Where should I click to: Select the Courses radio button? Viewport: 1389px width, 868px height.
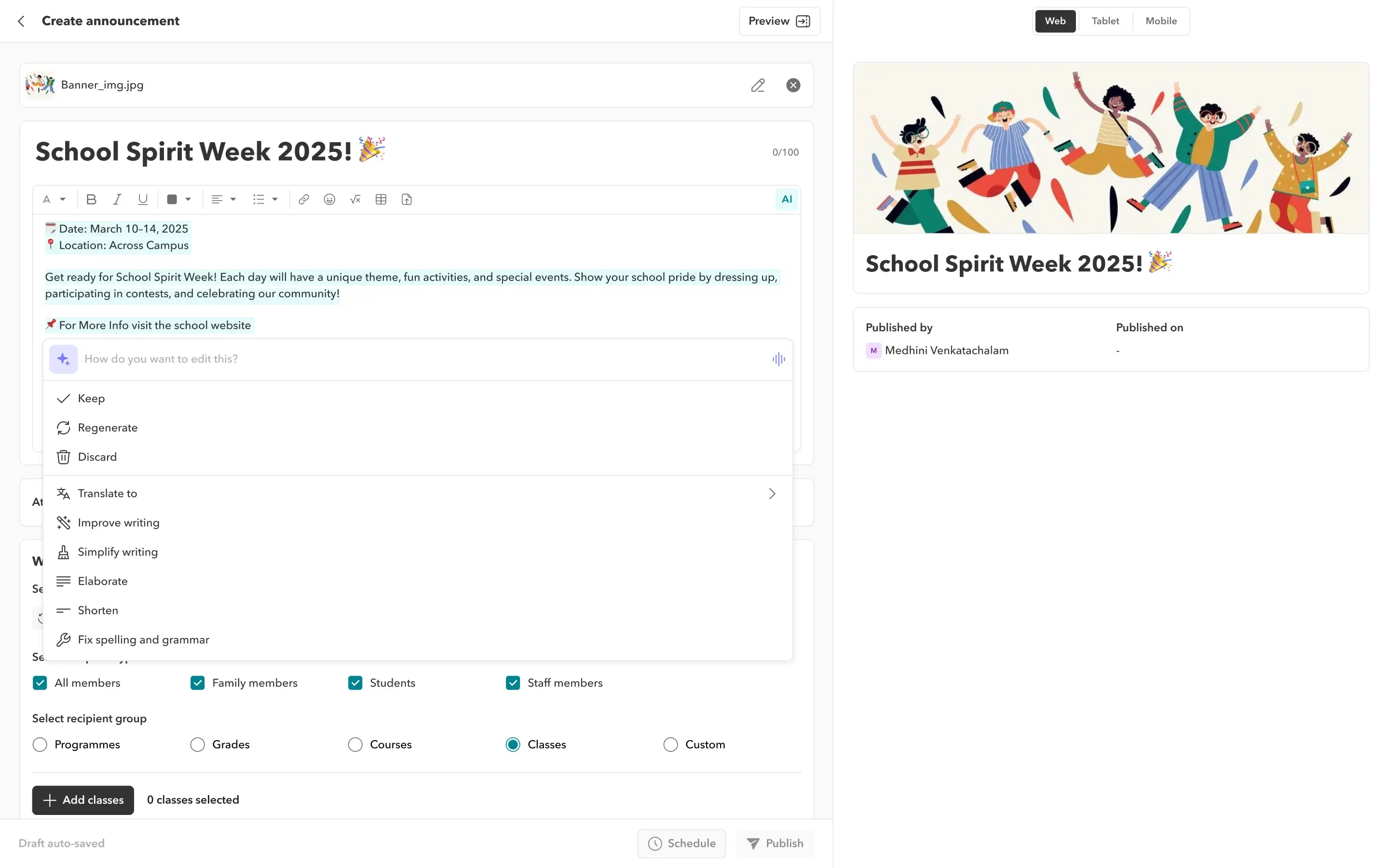355,745
